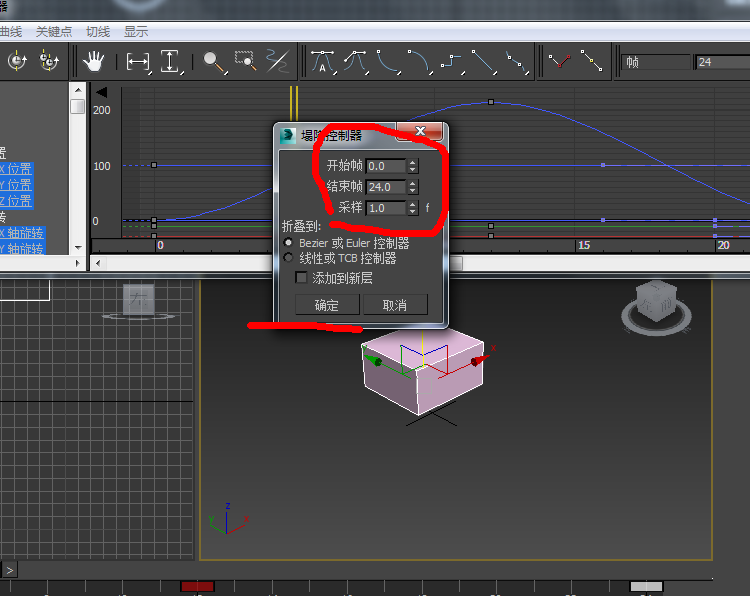Open the 关键点 menu

point(54,32)
